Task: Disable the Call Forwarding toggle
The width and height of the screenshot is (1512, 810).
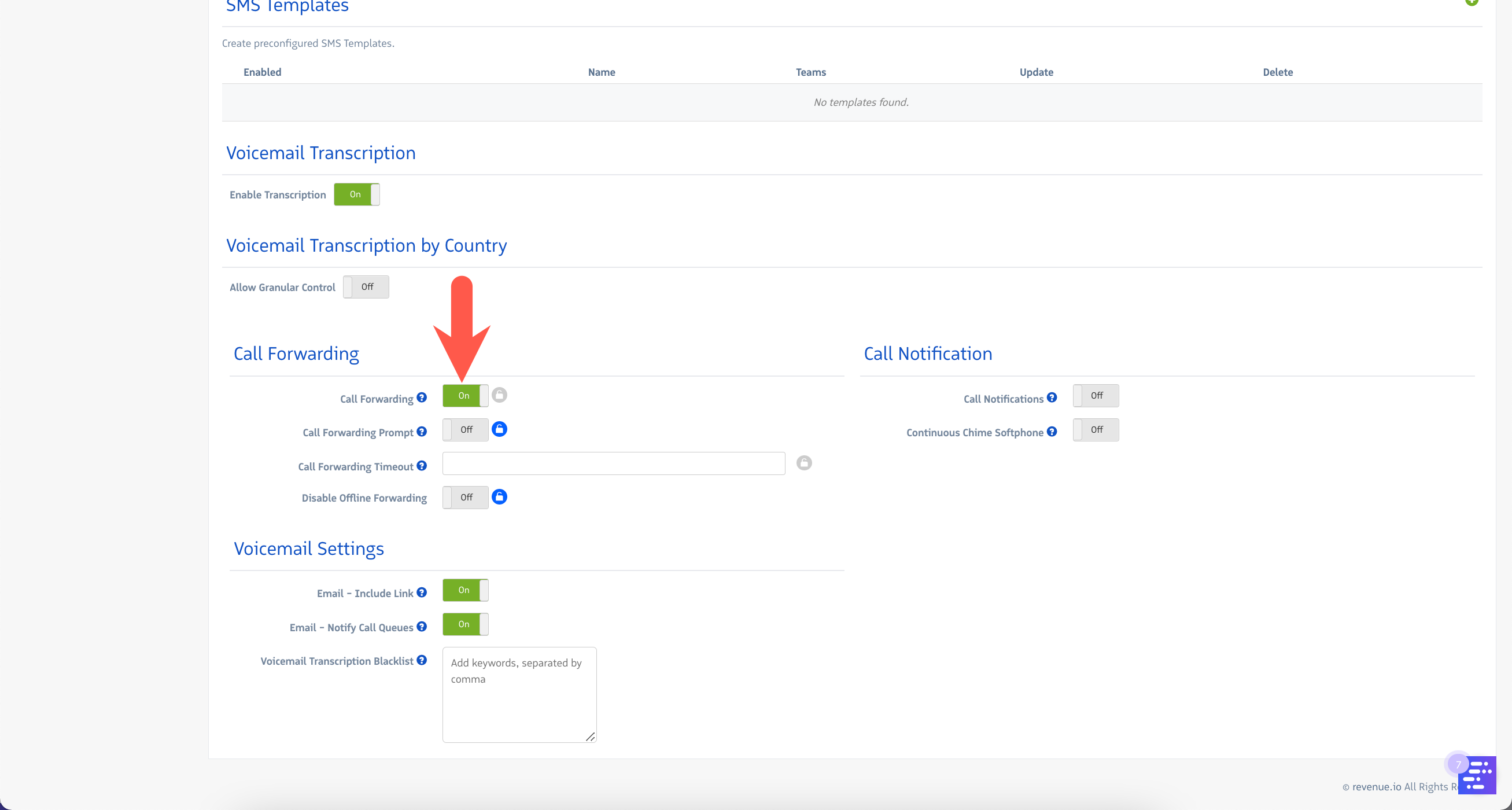Action: [x=465, y=396]
